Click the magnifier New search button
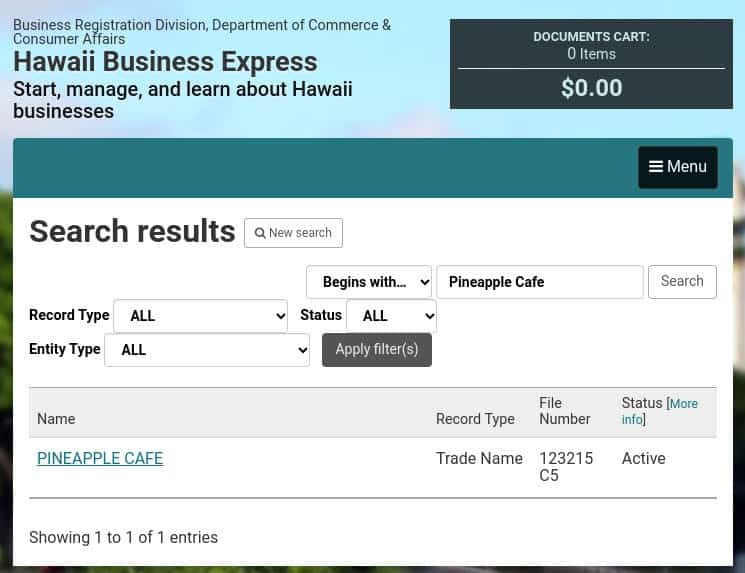 pos(293,233)
